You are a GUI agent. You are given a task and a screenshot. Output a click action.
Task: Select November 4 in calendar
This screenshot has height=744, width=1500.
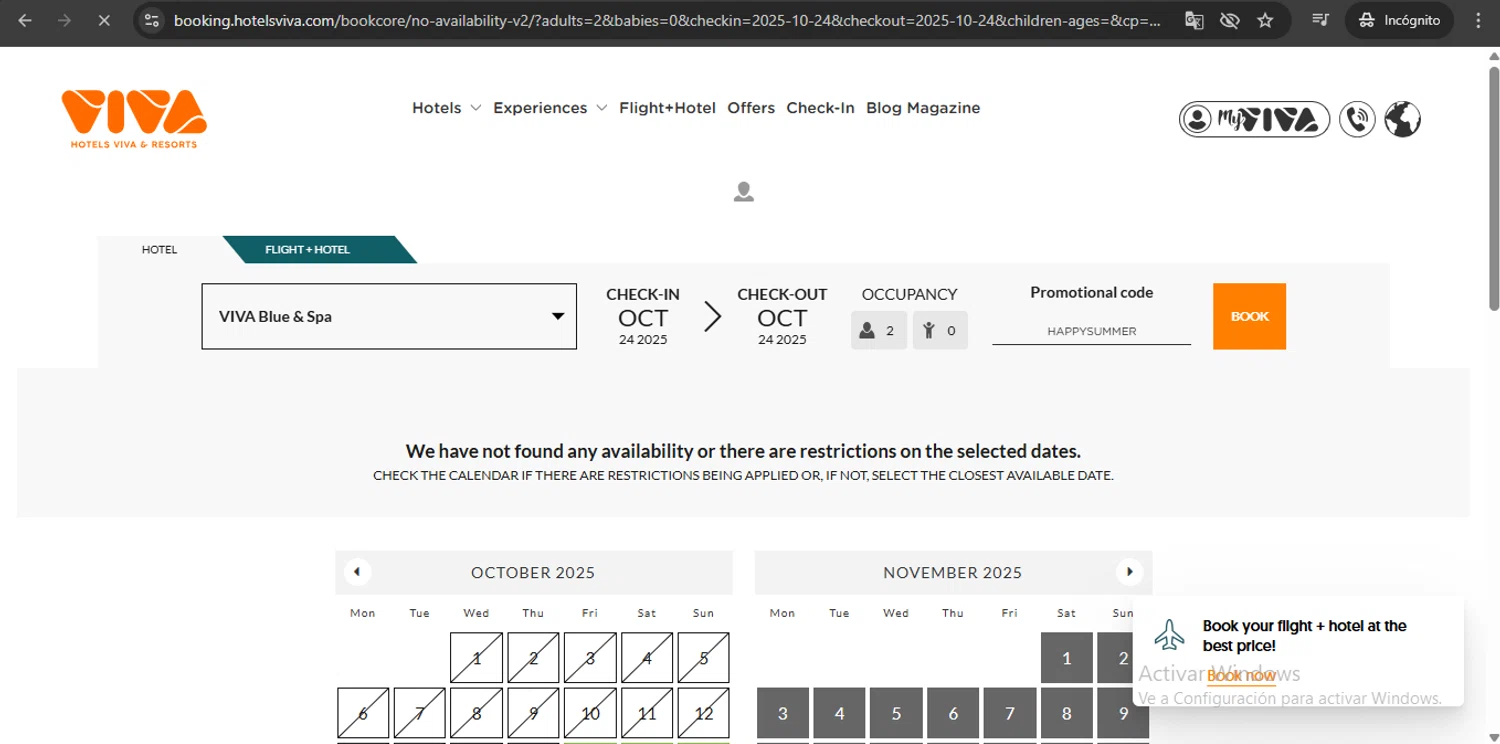click(839, 713)
